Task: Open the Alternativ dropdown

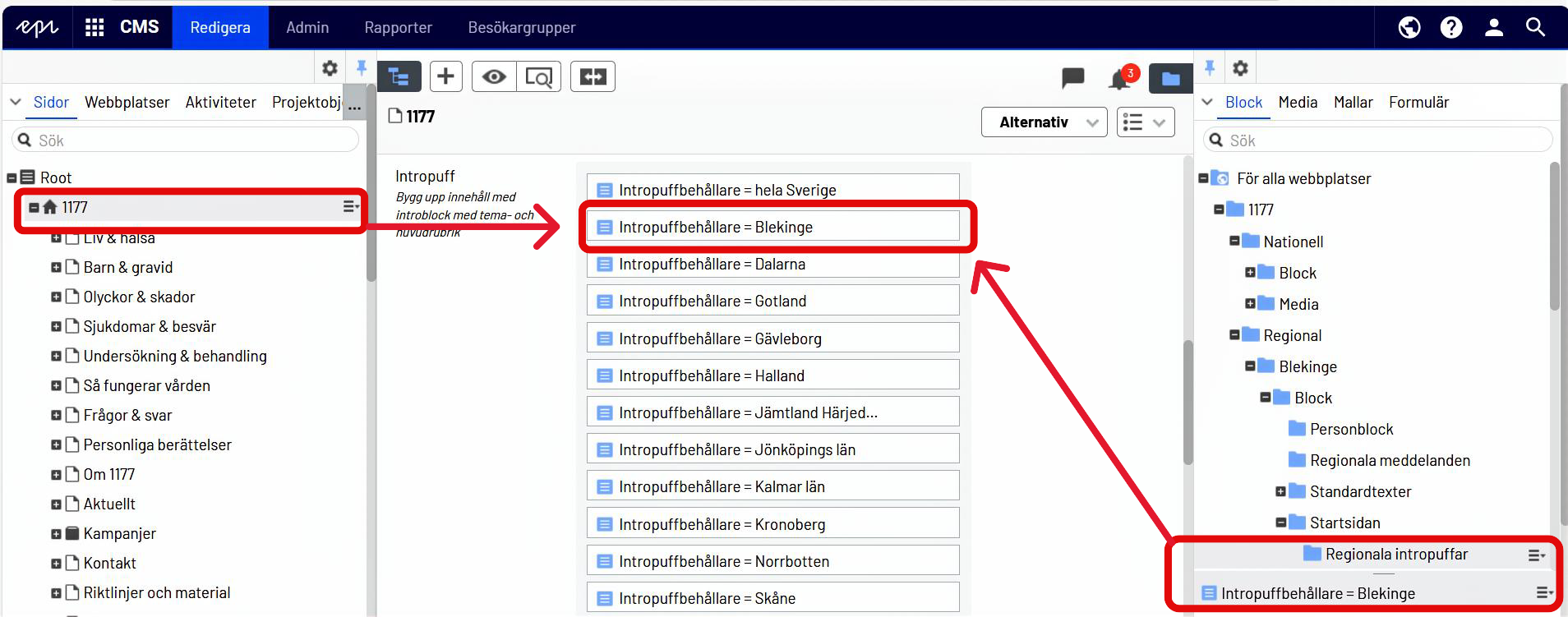Action: [x=1044, y=122]
